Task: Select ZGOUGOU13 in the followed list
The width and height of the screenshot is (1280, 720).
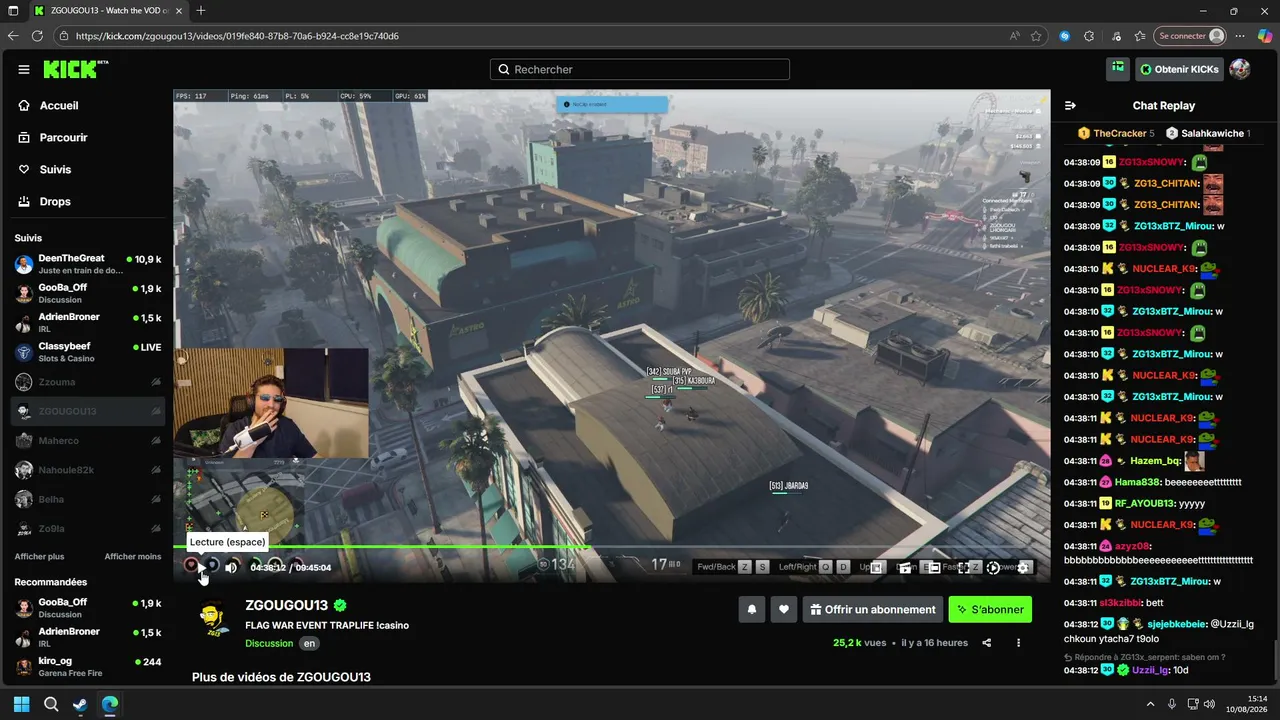Action: 88,411
